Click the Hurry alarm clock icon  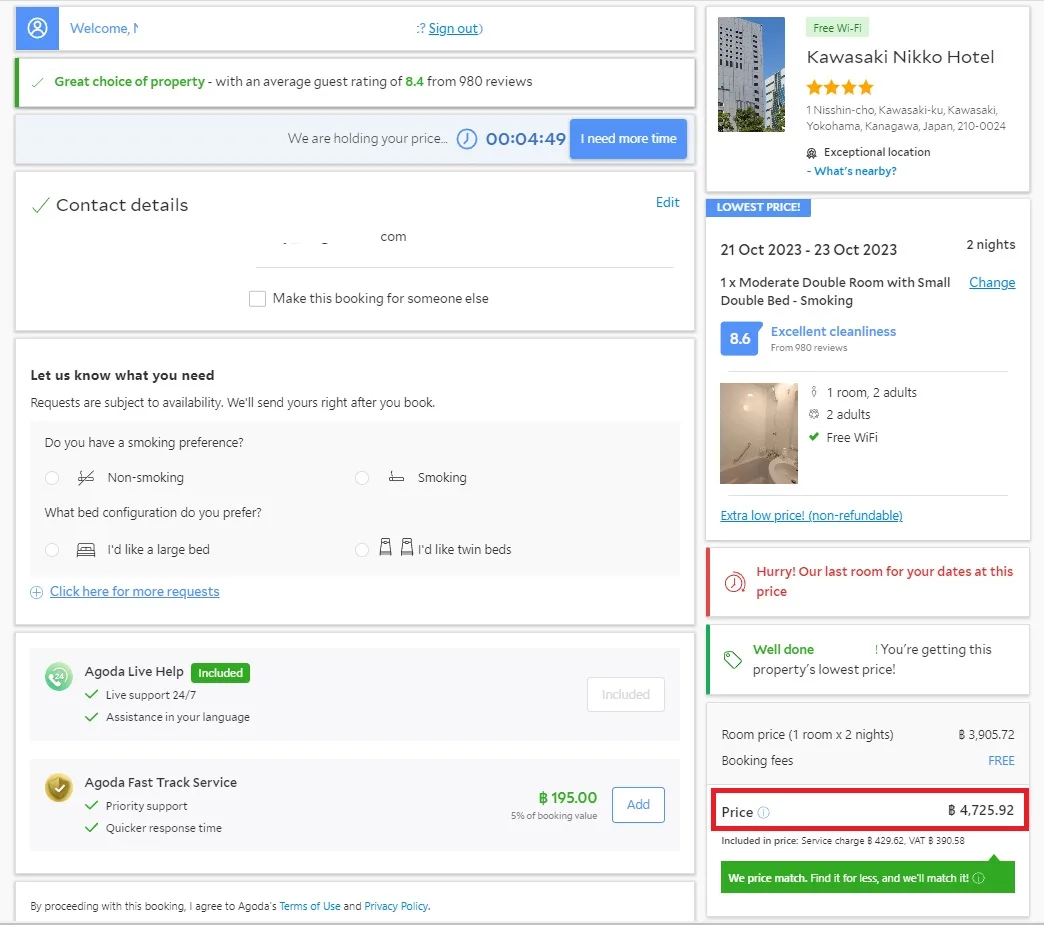pos(734,582)
